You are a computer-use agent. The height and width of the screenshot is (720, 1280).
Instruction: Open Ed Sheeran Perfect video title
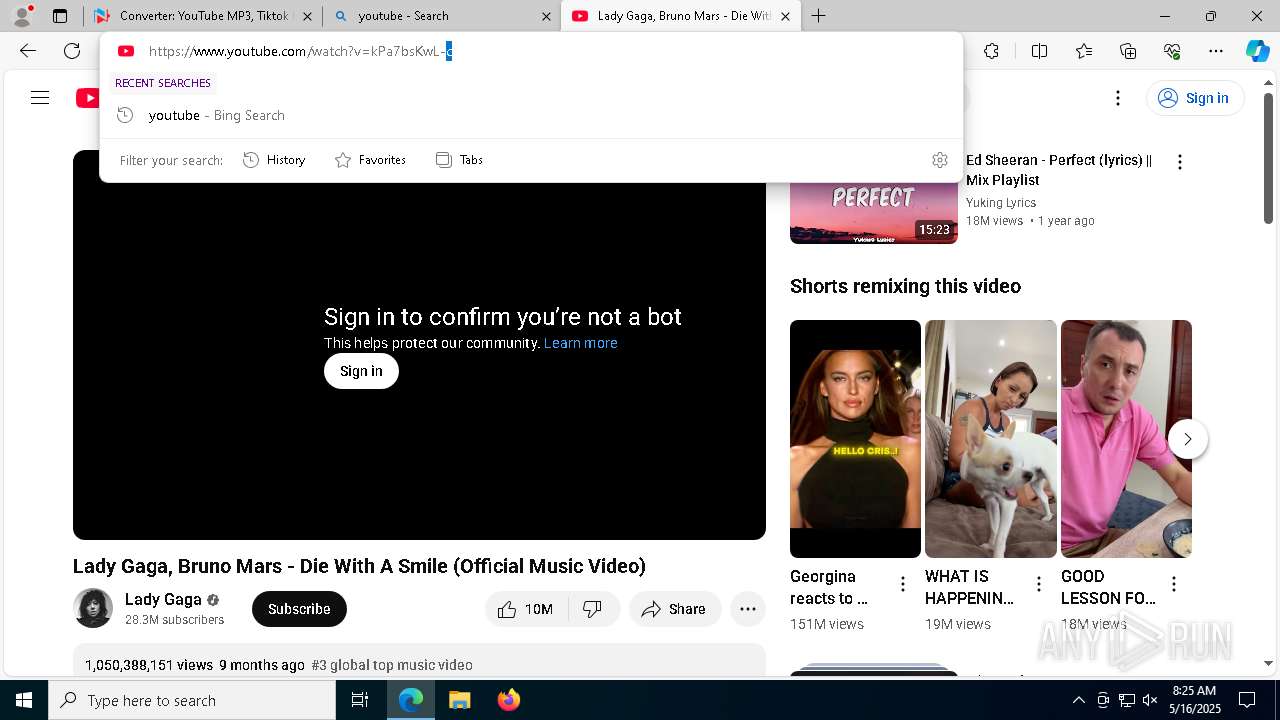[1059, 170]
